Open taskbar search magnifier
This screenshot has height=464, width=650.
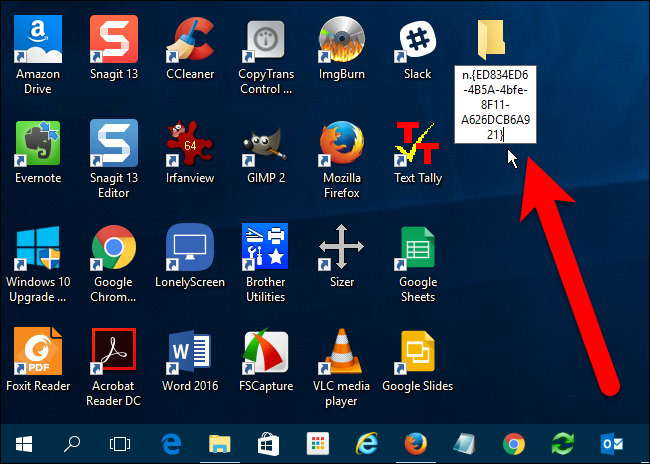tap(72, 443)
